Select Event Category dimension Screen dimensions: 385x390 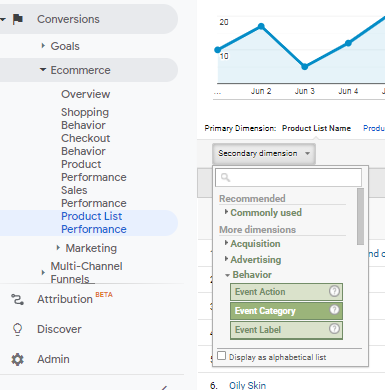(x=286, y=311)
